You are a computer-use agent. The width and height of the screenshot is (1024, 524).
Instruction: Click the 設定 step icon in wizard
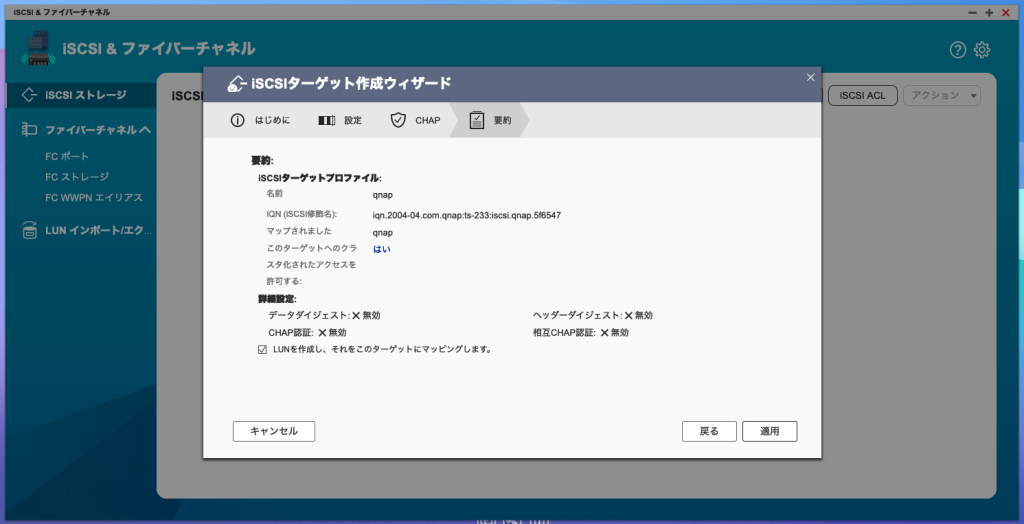click(327, 120)
